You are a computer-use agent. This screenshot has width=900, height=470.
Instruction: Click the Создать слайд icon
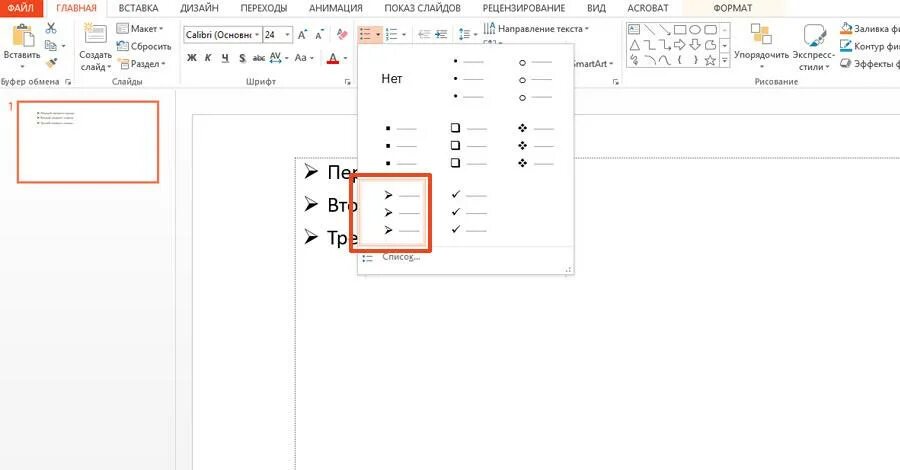pos(95,34)
